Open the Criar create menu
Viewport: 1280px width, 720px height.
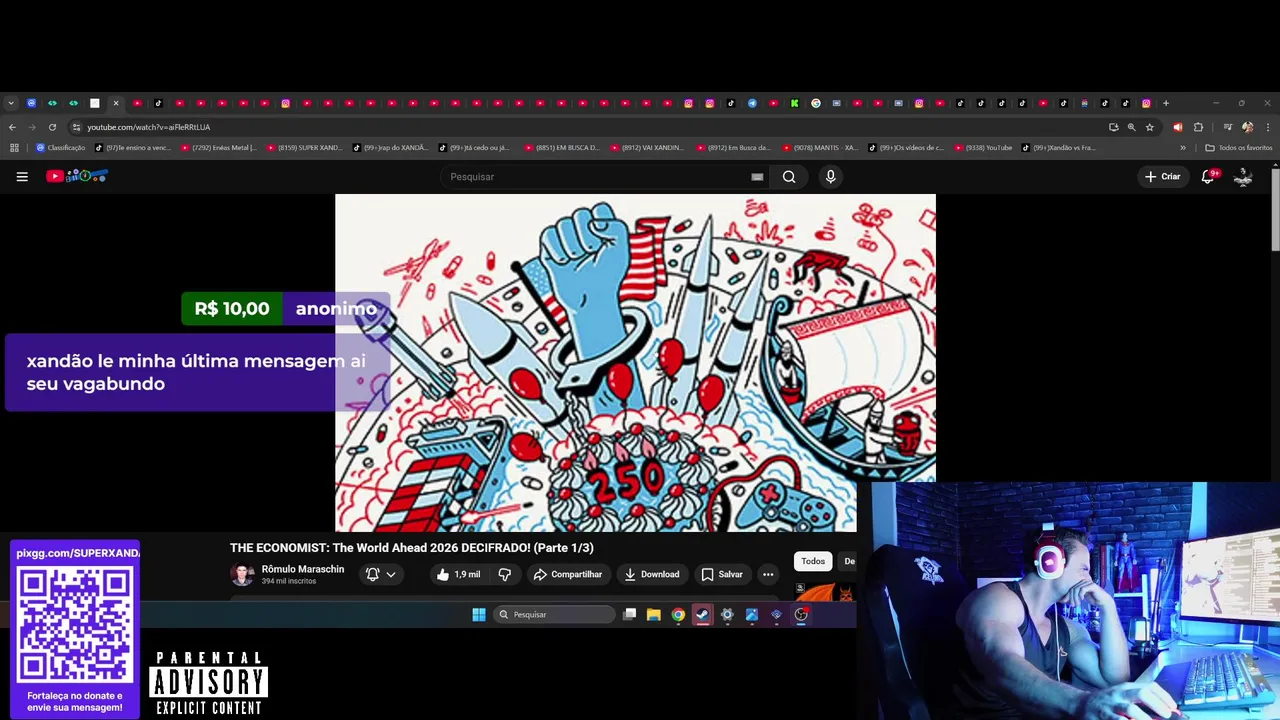click(x=1163, y=176)
